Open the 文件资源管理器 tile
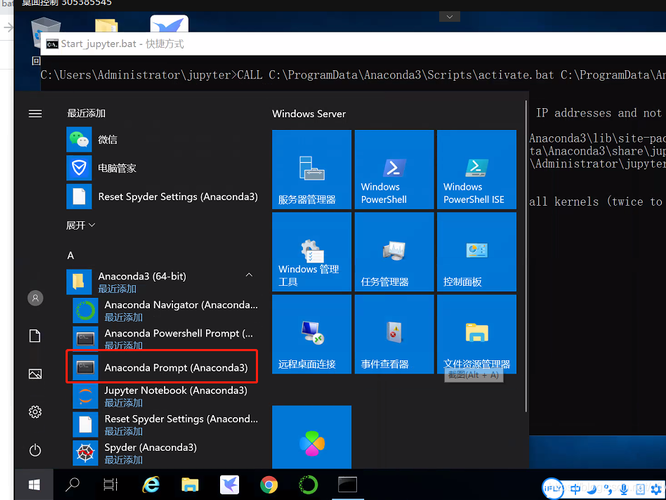 tap(477, 334)
